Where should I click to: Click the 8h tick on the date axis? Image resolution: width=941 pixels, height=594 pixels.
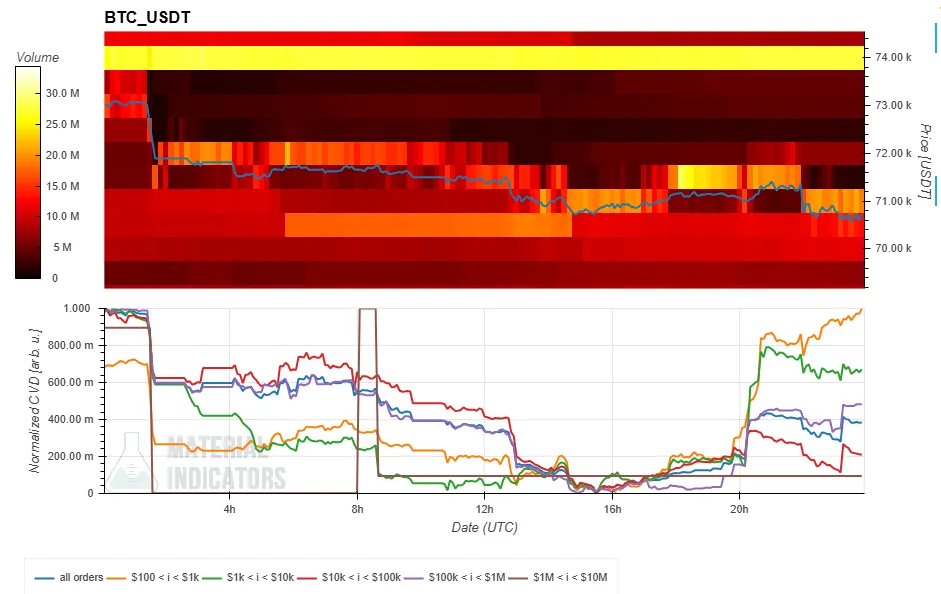(357, 509)
